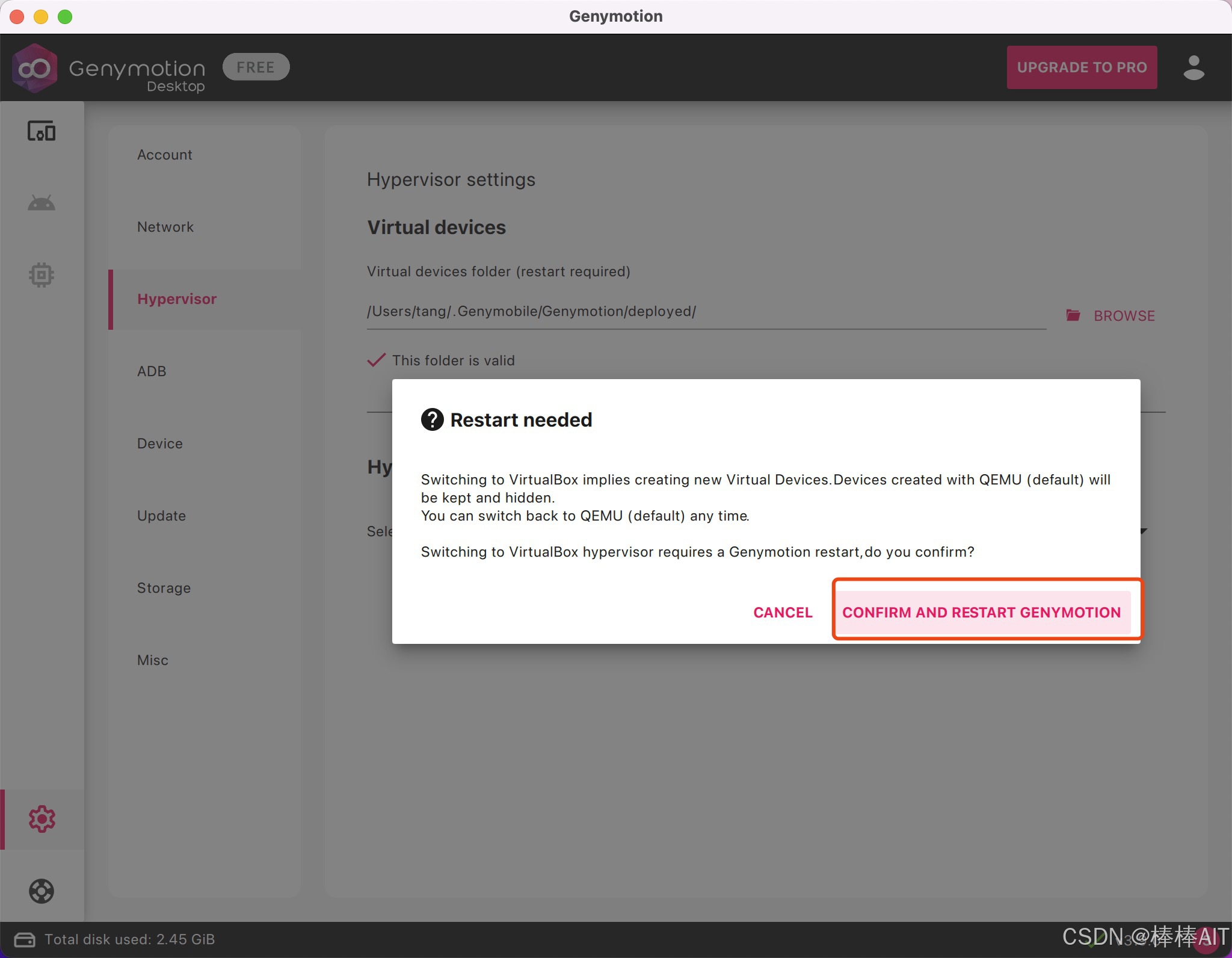Select Hypervisor settings tab
The image size is (1232, 958).
point(205,299)
